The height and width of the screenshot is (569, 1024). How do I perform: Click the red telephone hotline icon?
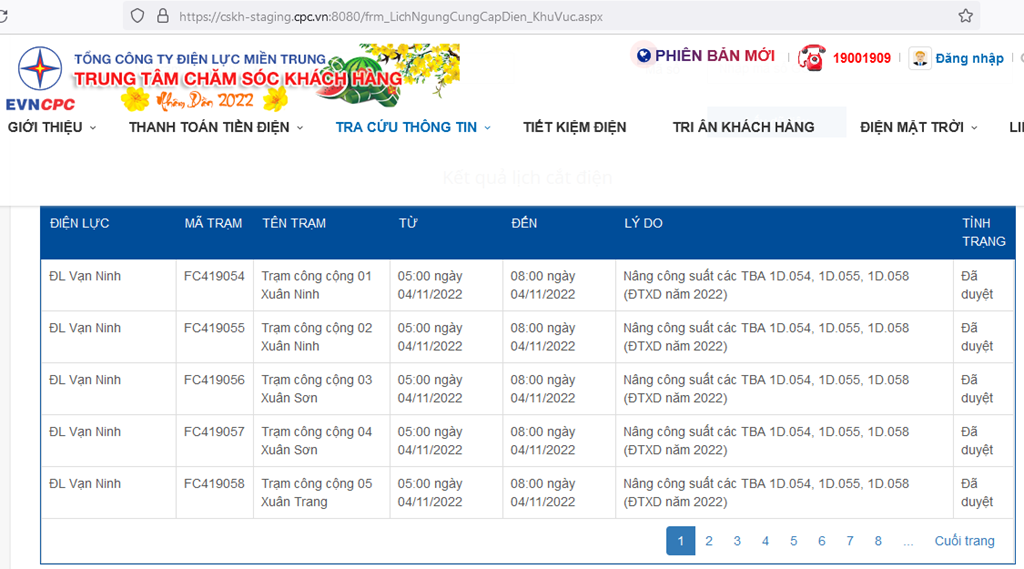coord(811,58)
